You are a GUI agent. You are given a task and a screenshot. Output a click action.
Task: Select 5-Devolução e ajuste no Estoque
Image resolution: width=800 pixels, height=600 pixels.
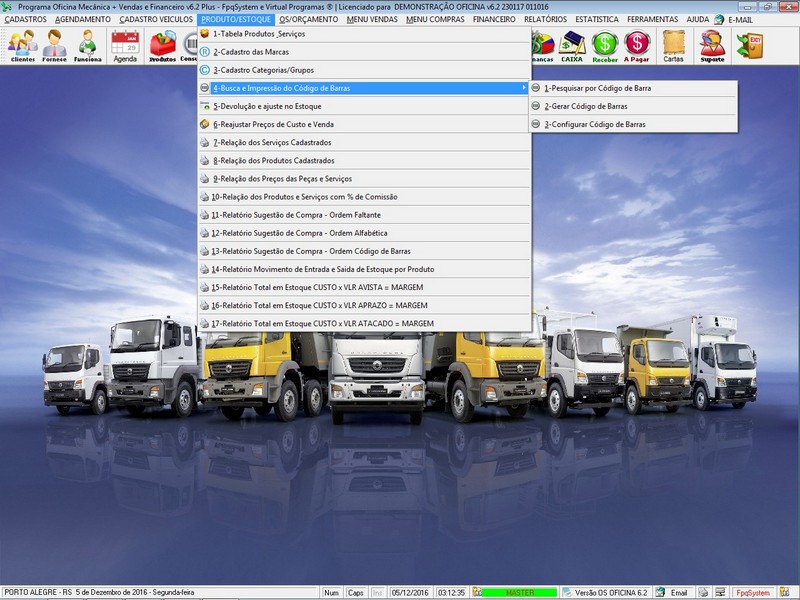click(x=364, y=106)
